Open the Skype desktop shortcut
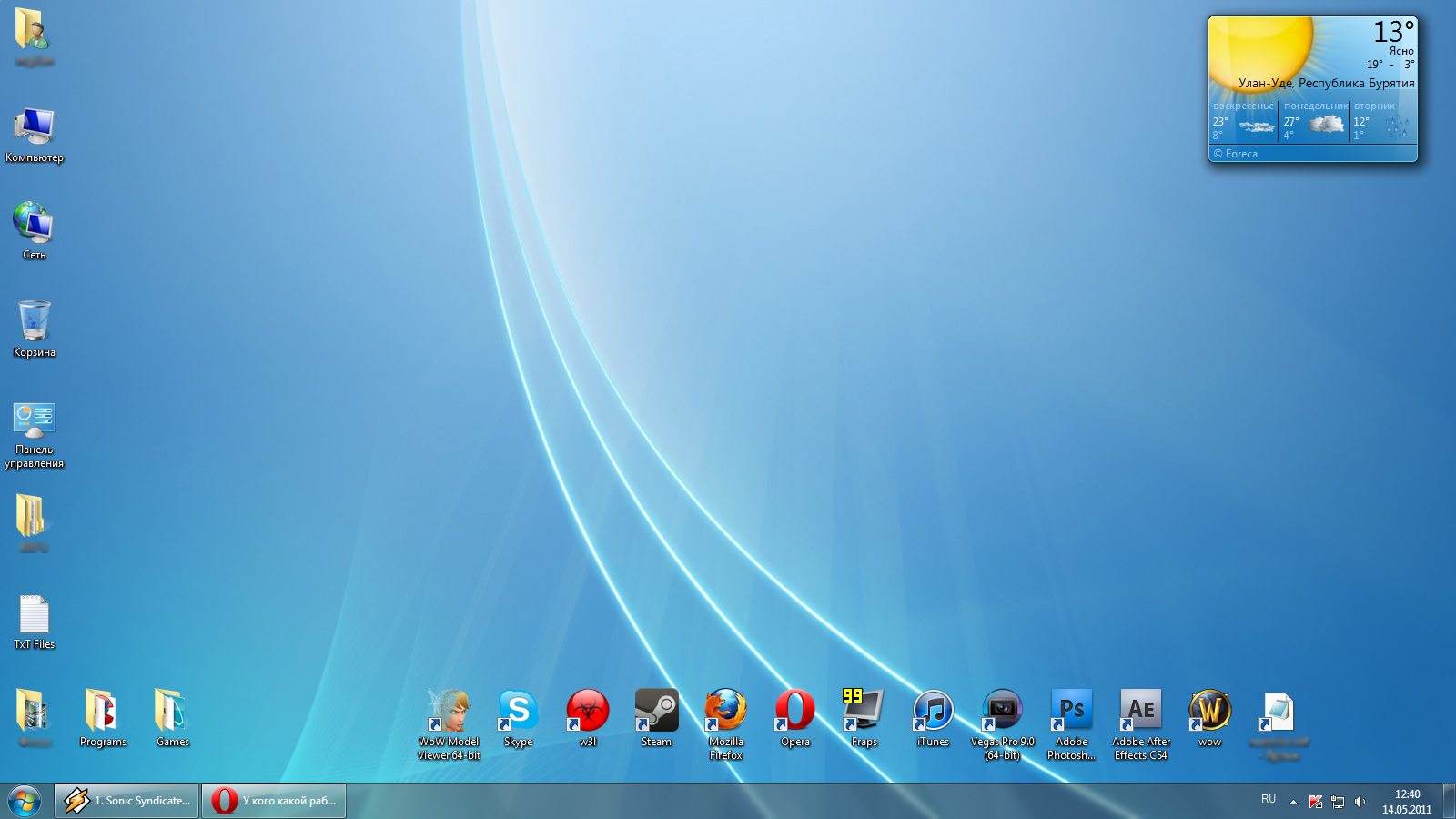The width and height of the screenshot is (1456, 819). [519, 712]
